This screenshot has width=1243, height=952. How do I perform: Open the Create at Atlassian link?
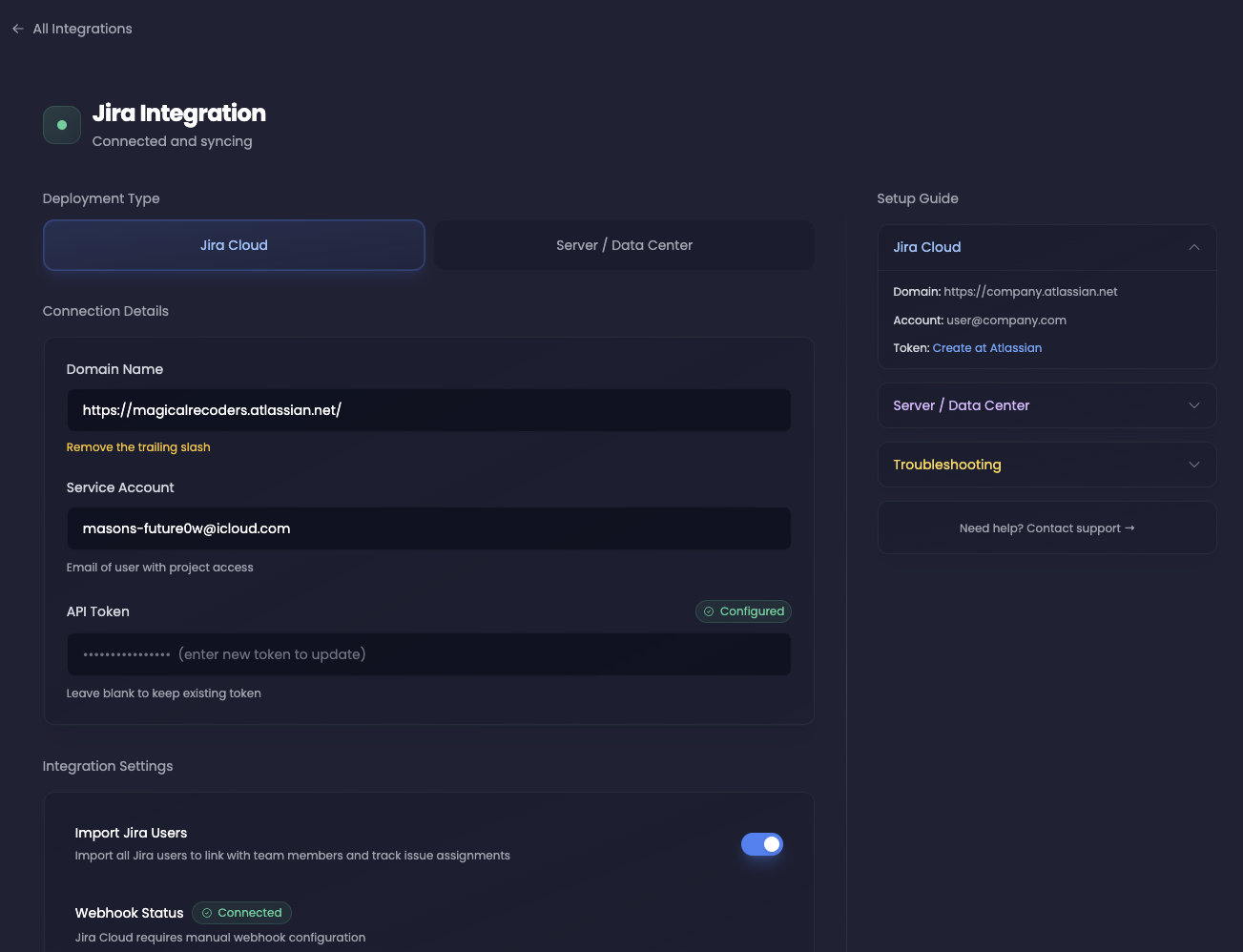point(987,348)
